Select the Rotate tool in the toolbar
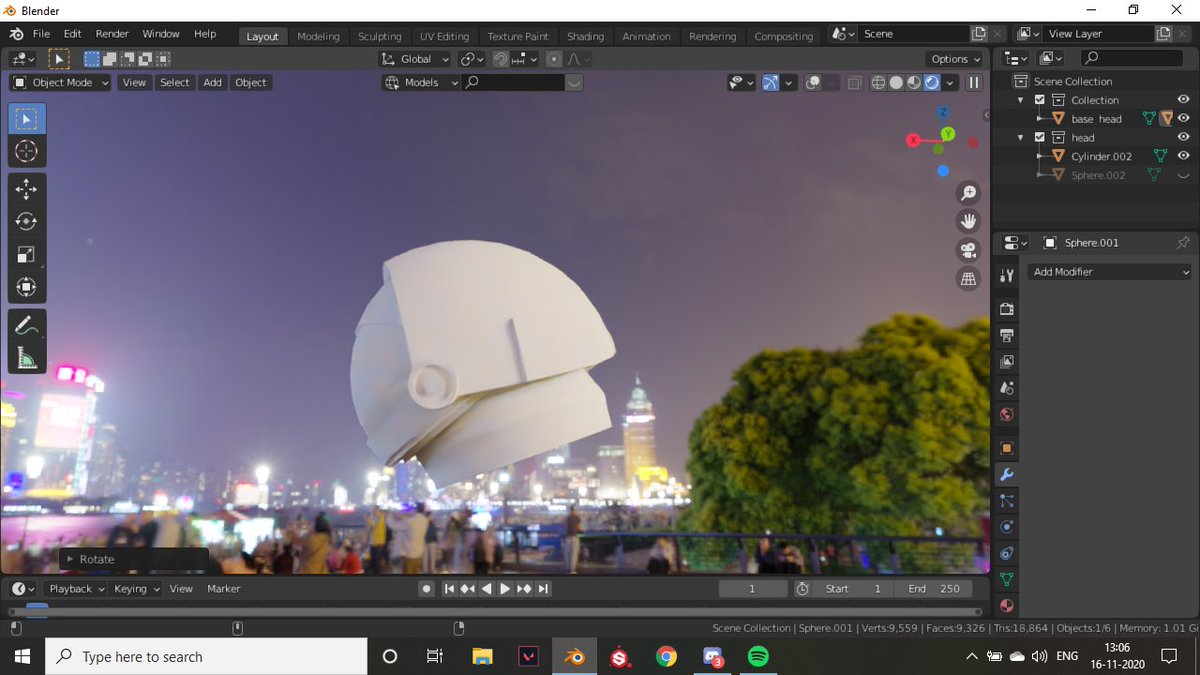 click(26, 222)
